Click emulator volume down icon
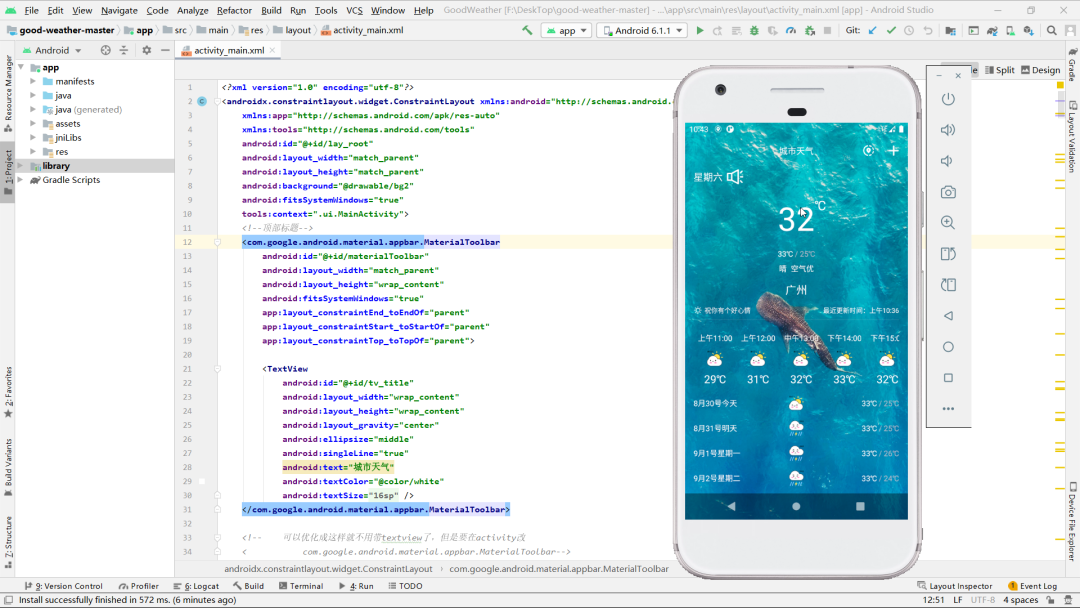Screen dimensions: 1080x608 (x=948, y=160)
